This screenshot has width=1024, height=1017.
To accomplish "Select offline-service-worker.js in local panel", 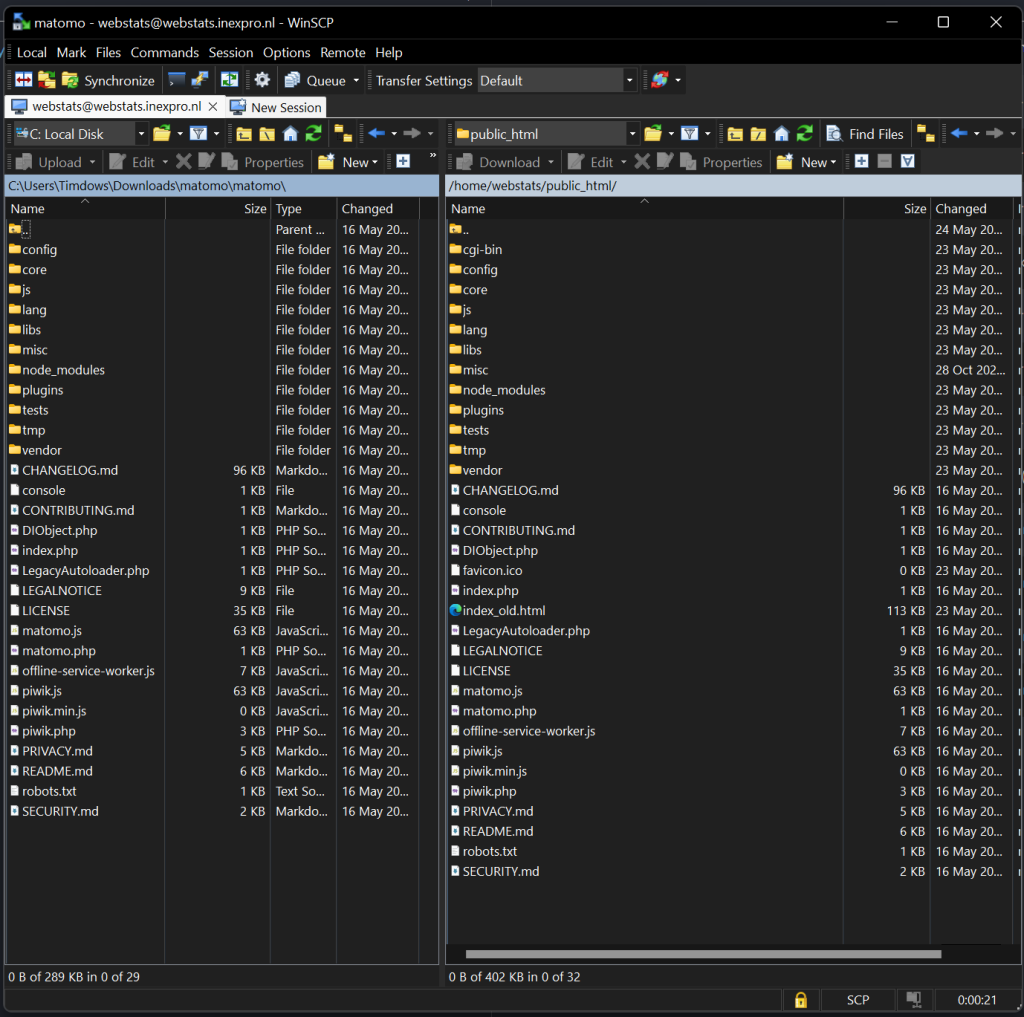I will click(88, 671).
